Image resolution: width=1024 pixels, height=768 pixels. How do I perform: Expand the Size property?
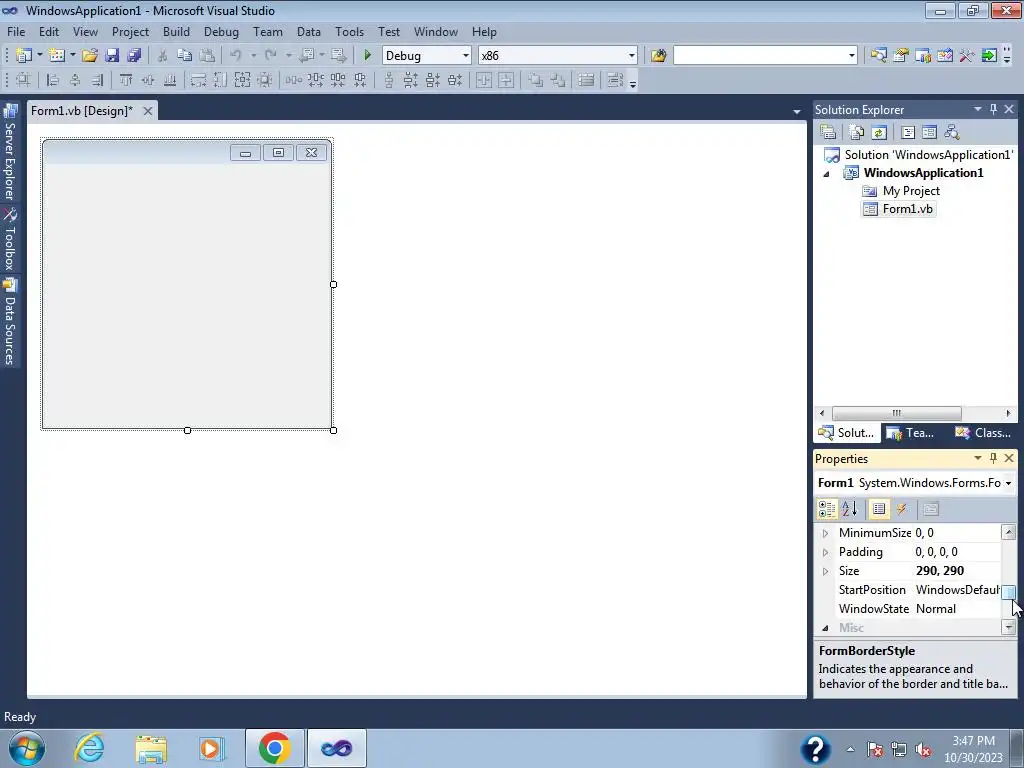click(825, 571)
